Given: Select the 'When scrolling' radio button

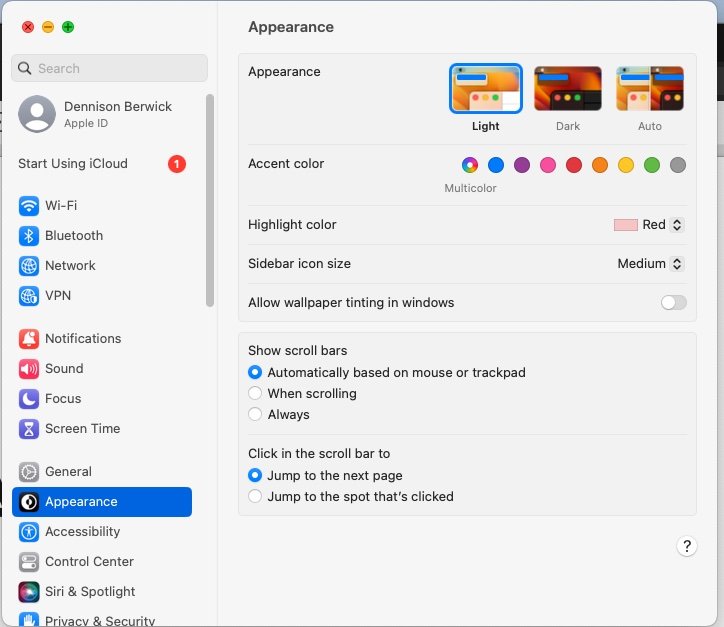Looking at the screenshot, I should coord(255,393).
